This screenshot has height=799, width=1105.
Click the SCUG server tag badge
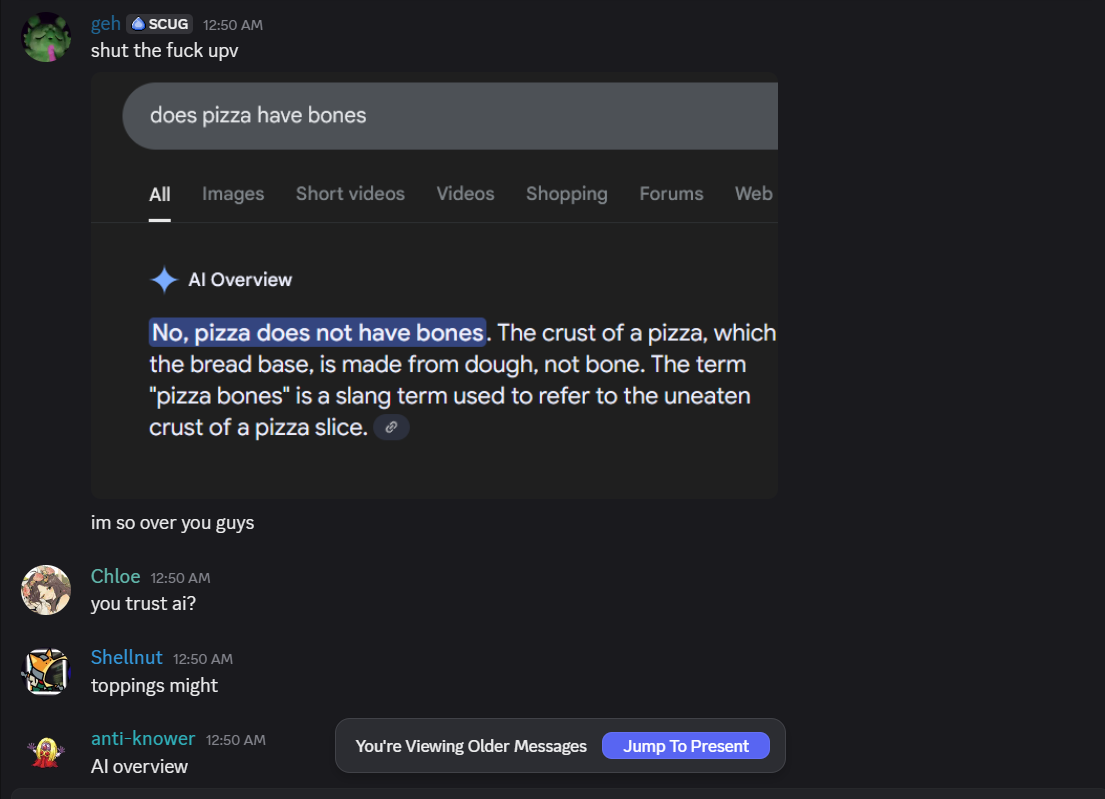159,24
